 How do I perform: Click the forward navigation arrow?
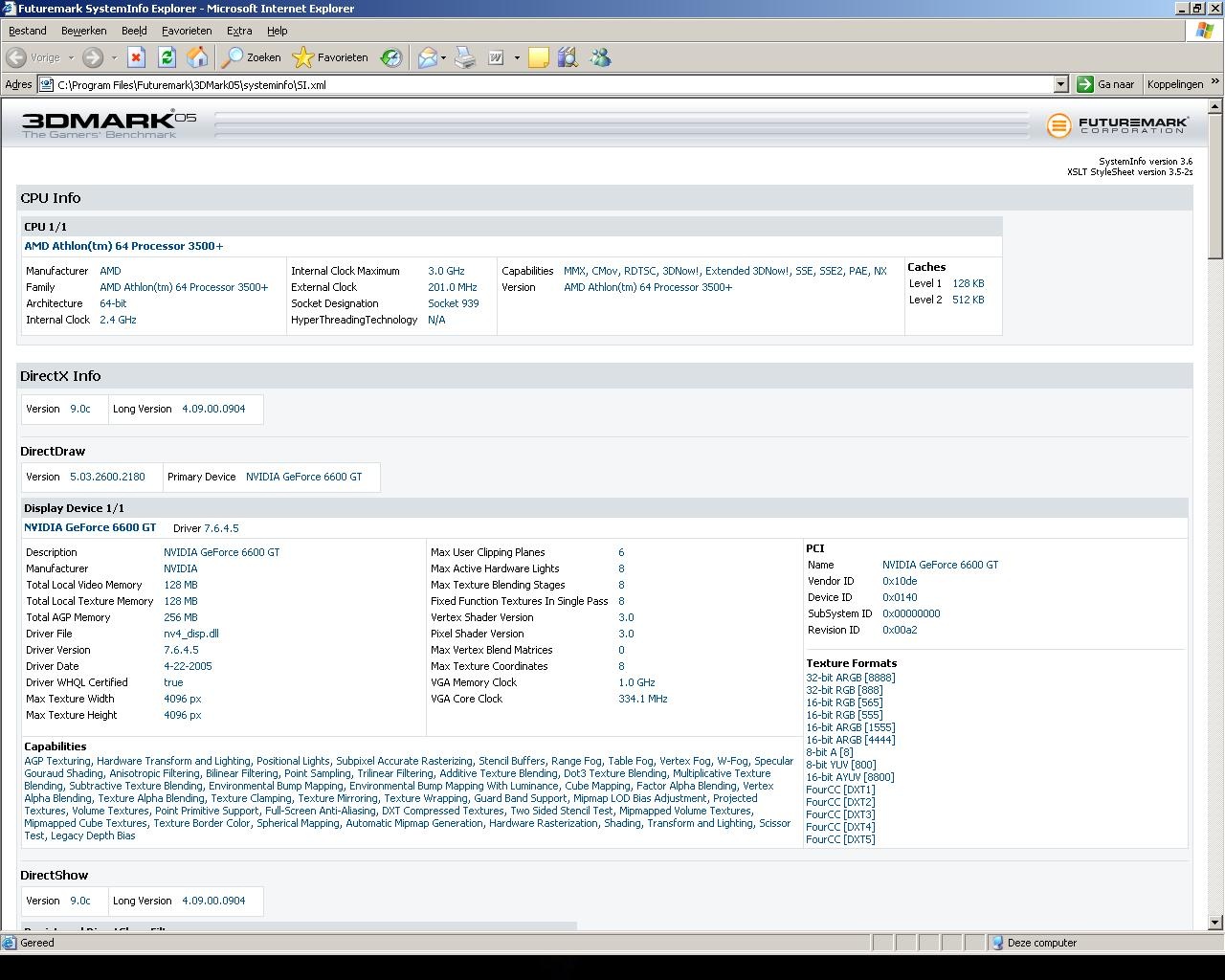(92, 57)
